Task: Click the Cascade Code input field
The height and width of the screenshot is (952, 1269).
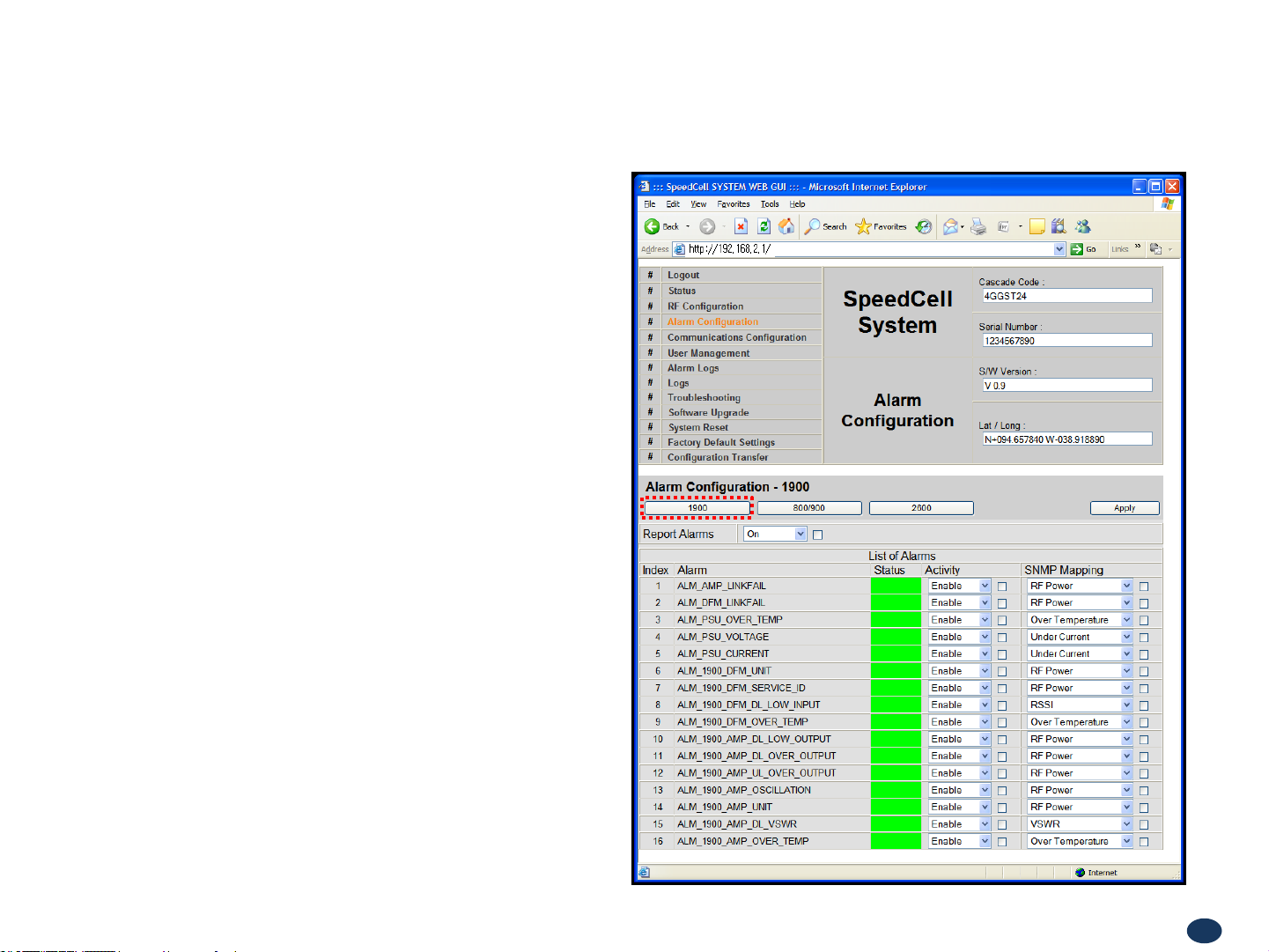Action: point(1066,296)
